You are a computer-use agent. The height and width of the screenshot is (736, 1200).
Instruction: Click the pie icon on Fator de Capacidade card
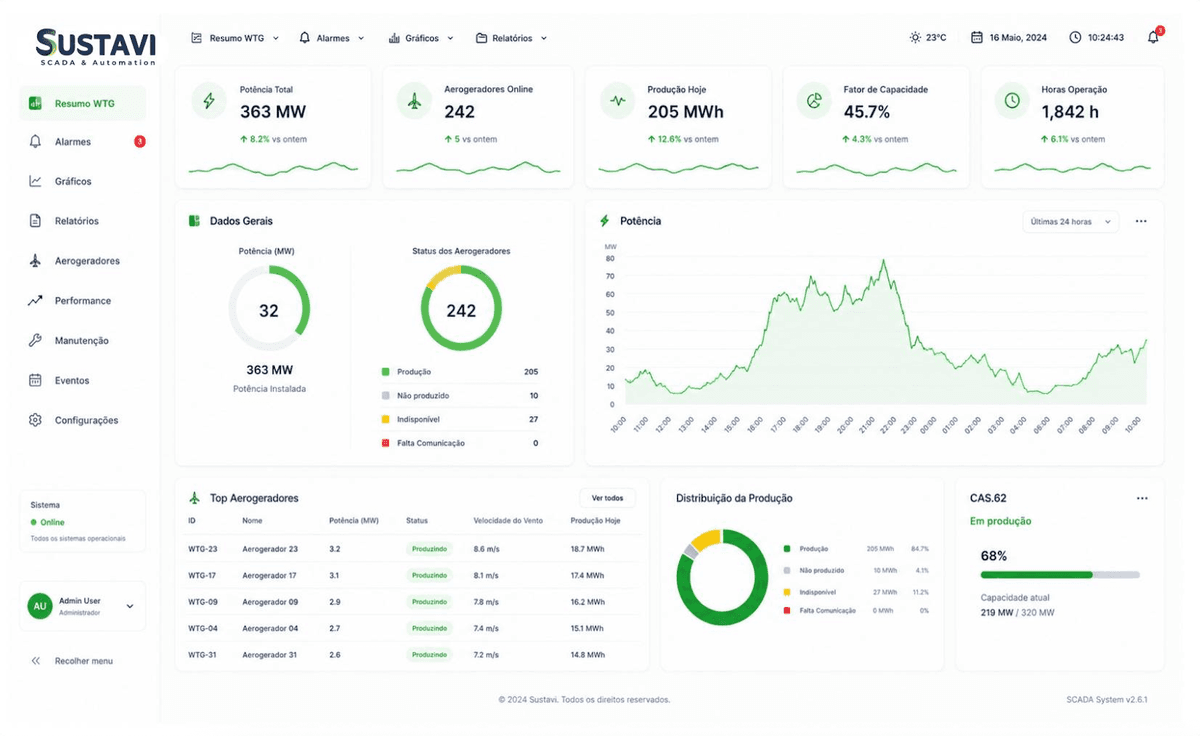814,101
